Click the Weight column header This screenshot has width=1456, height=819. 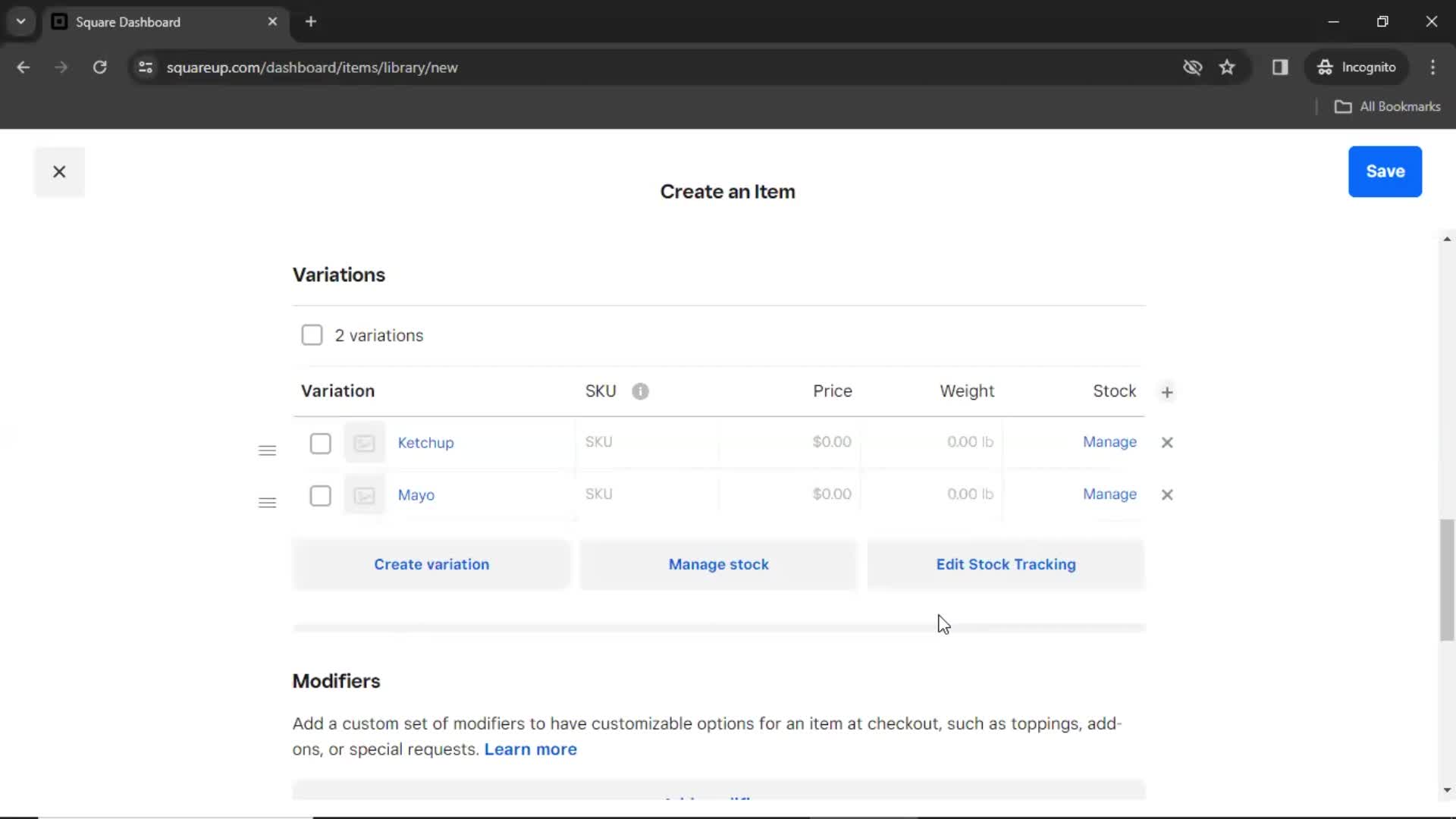967,391
